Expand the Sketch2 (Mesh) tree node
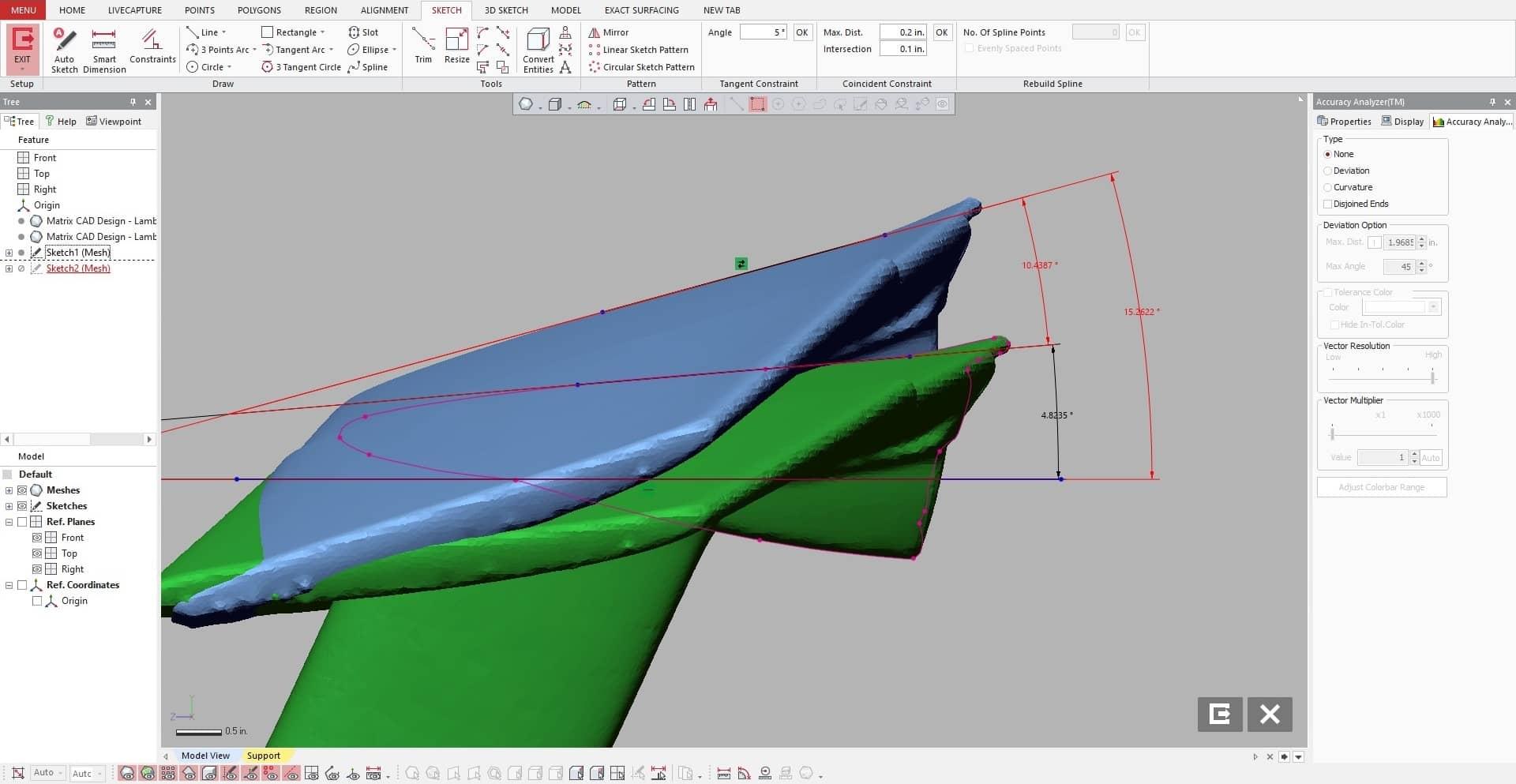The width and height of the screenshot is (1516, 784). pyautogui.click(x=9, y=268)
